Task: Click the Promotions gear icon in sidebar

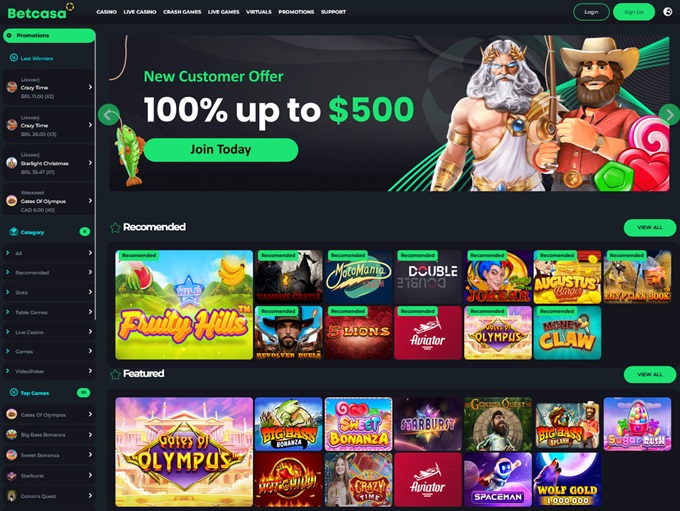Action: click(10, 36)
